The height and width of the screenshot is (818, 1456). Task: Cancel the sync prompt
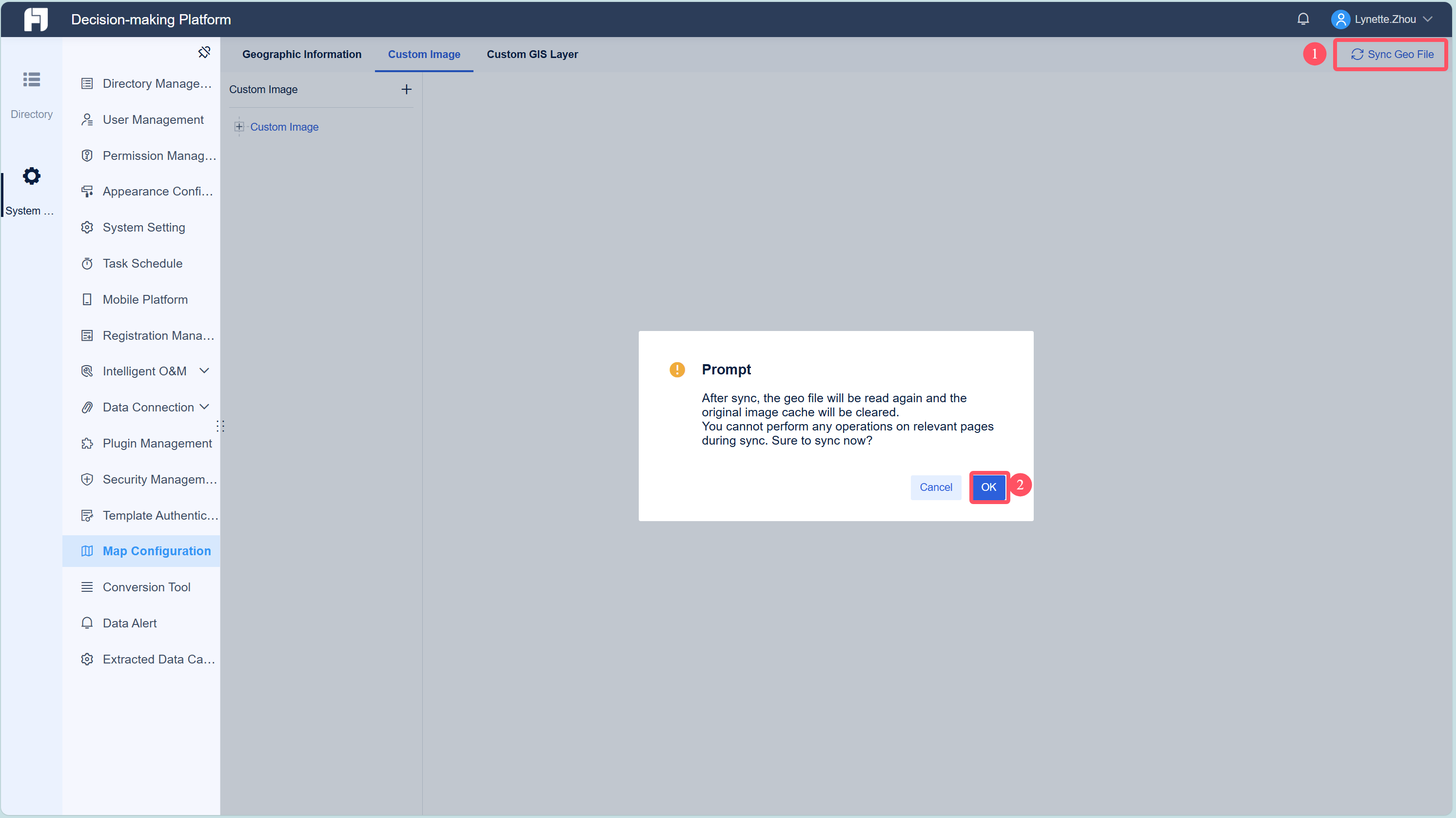point(935,487)
